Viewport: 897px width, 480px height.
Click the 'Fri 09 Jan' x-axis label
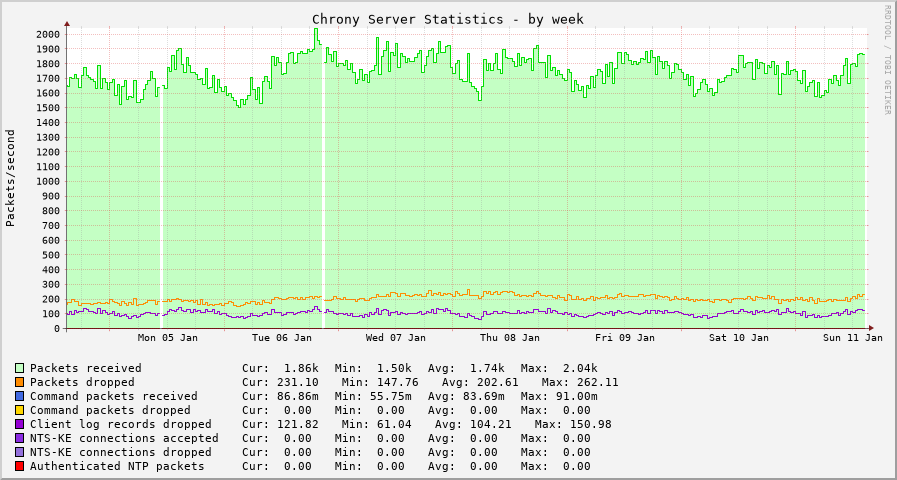tap(625, 338)
